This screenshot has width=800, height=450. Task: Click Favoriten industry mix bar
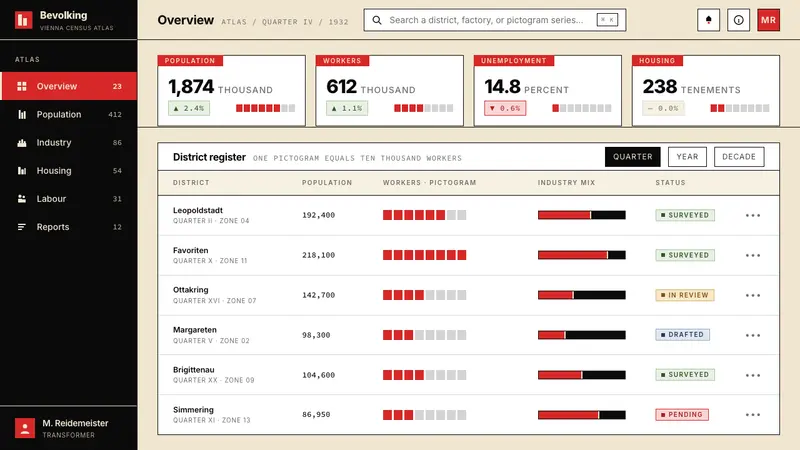coord(582,255)
